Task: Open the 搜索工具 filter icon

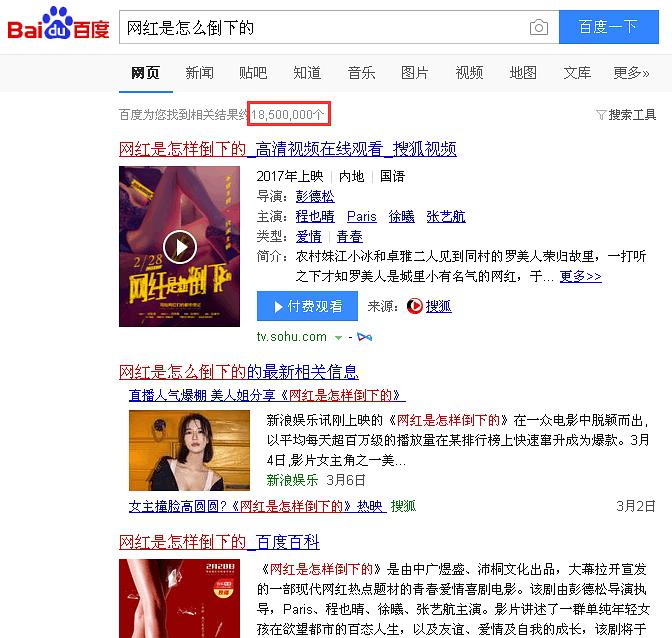Action: point(601,115)
